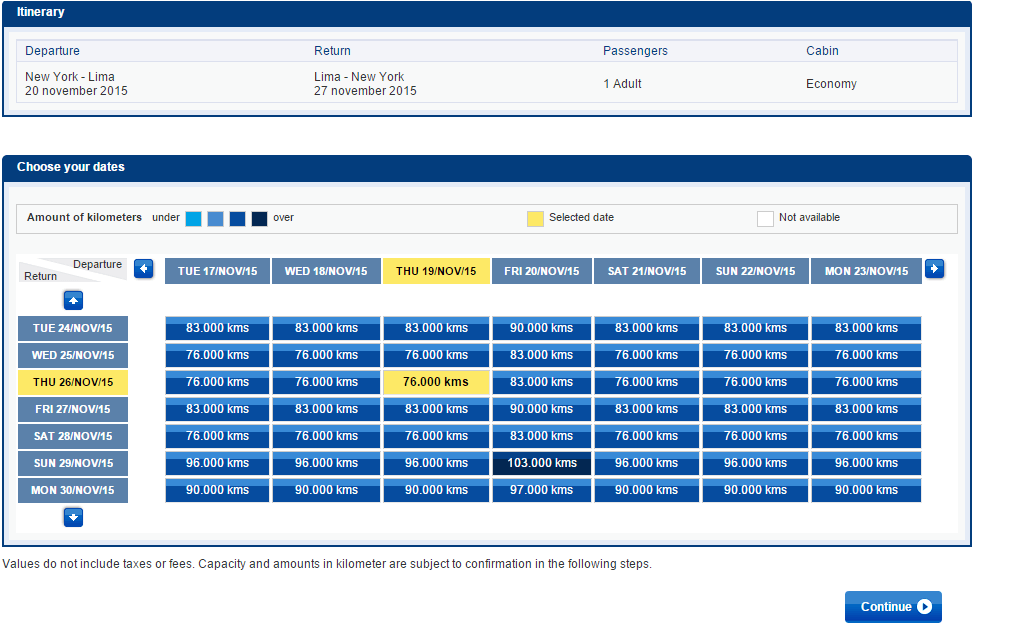Pick SAT 21 departure, SUN 29 return fare
This screenshot has width=1011, height=634.
click(647, 464)
